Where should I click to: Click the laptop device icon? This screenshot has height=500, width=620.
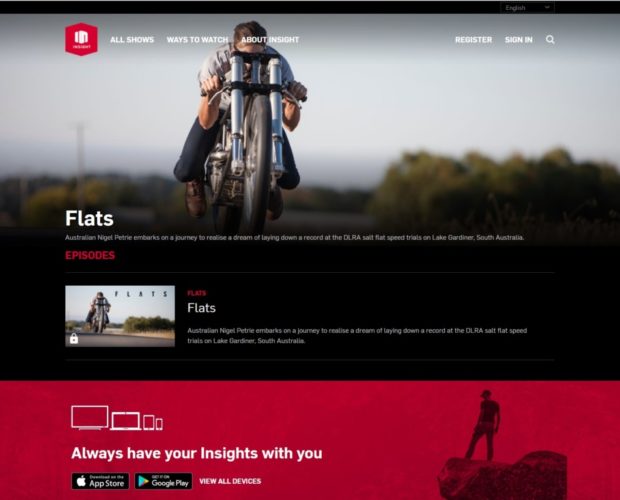point(126,421)
